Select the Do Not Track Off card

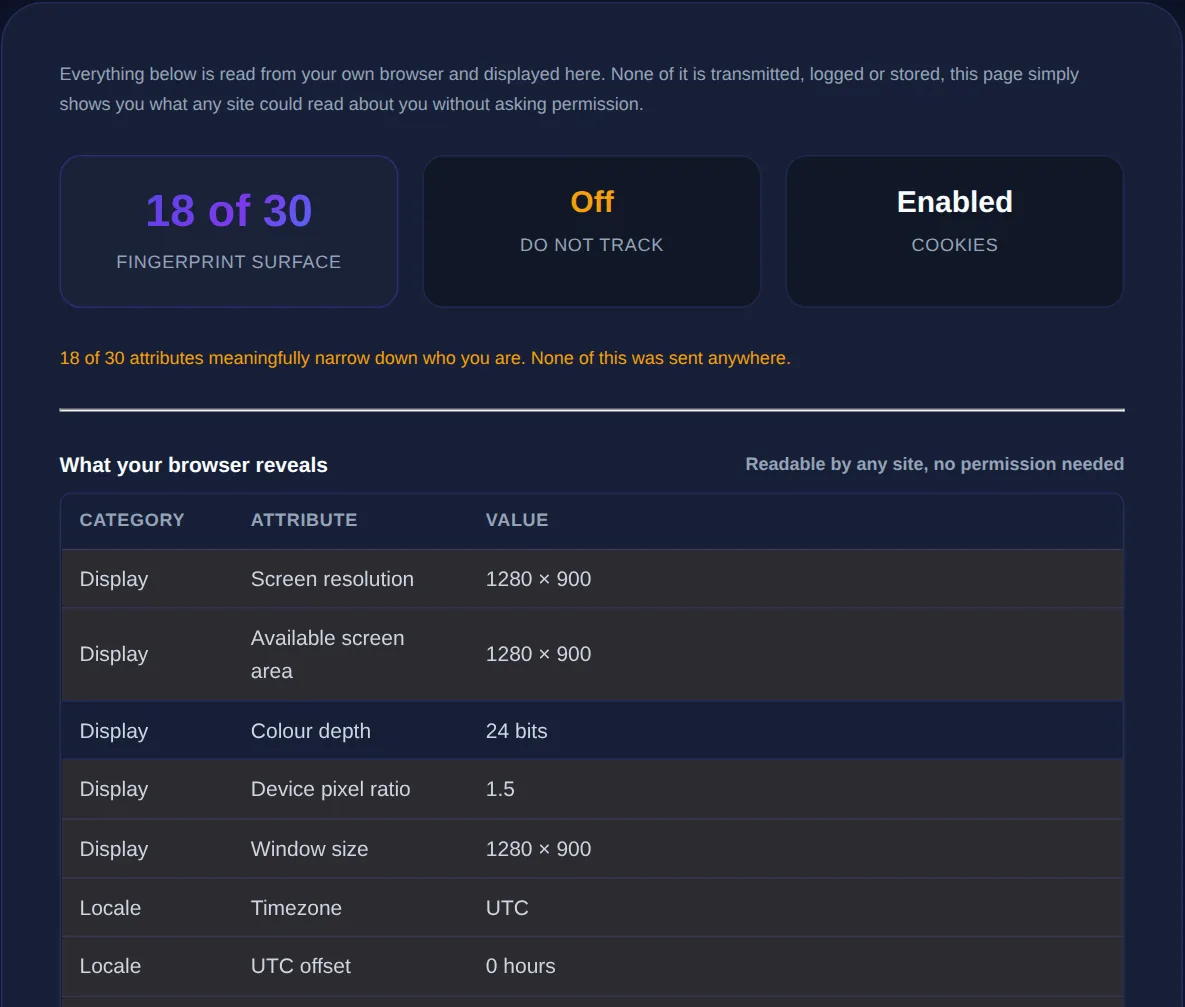click(592, 231)
